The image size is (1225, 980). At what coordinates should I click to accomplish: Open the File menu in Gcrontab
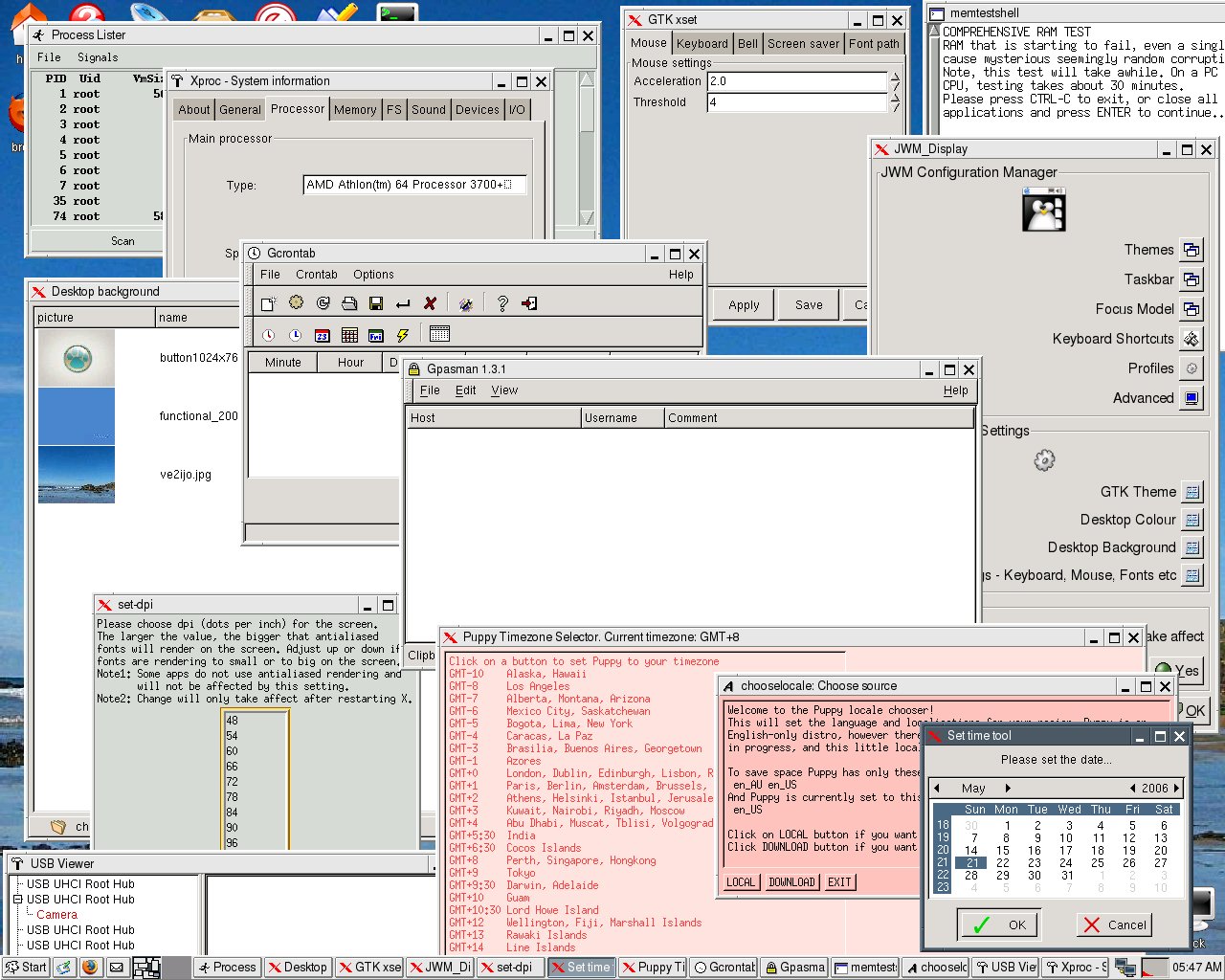tap(271, 275)
